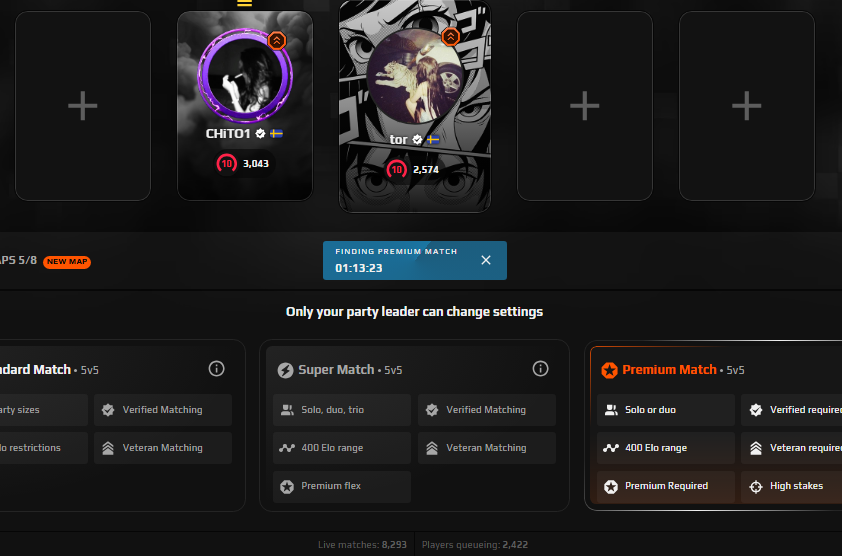The height and width of the screenshot is (556, 842).
Task: Click CHiTO1's orange premium rank badge
Action: (x=277, y=40)
